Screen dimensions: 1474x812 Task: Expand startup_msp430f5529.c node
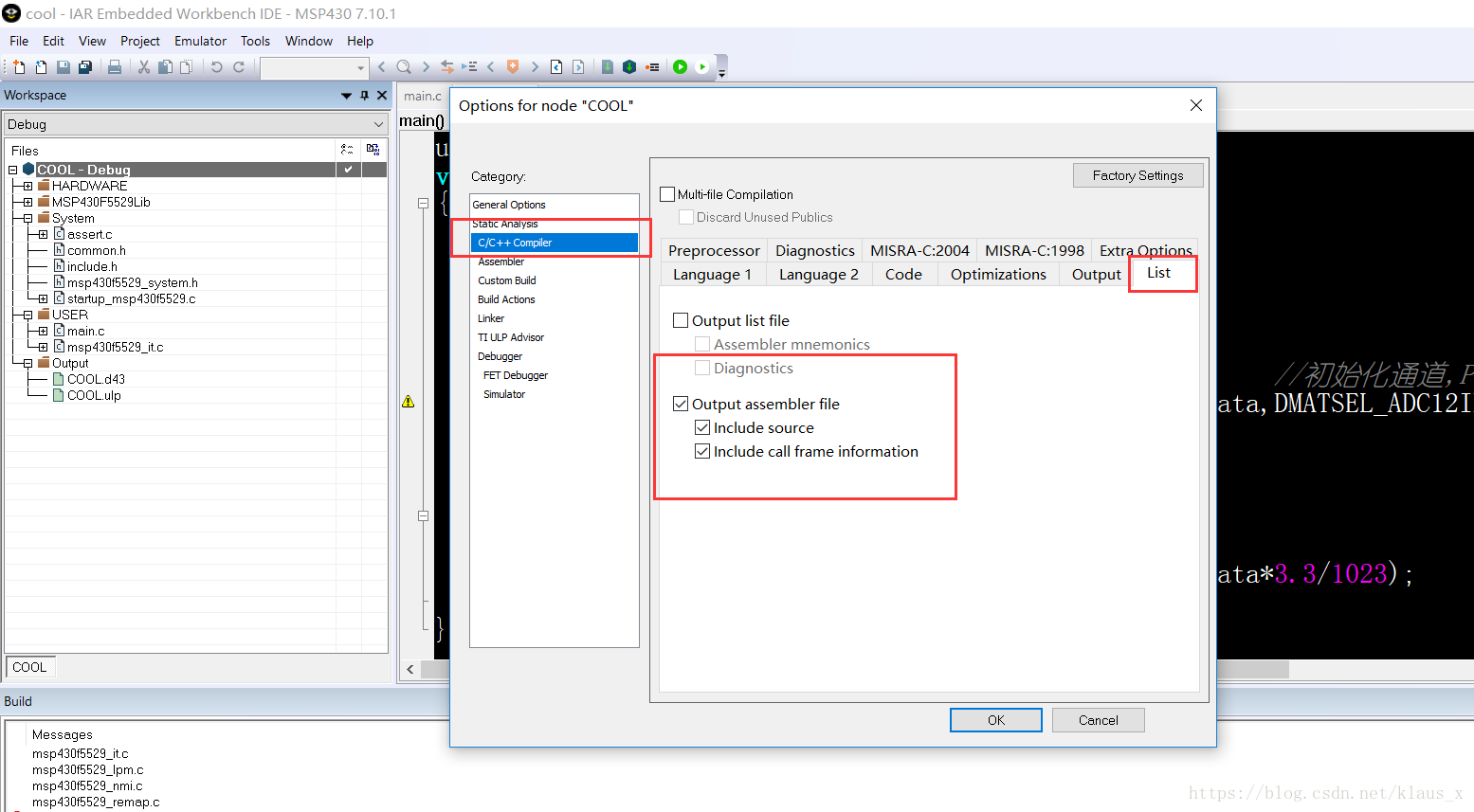click(x=44, y=298)
